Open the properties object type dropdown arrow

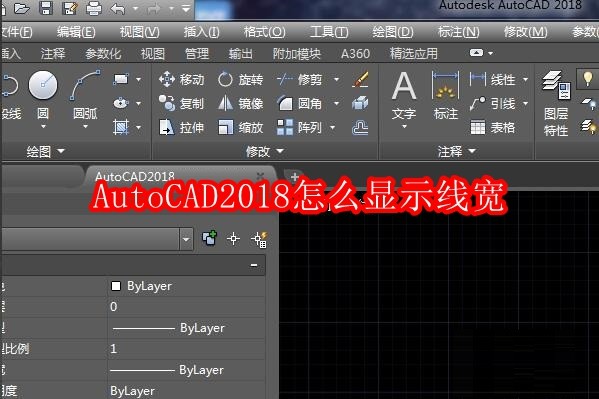[186, 240]
